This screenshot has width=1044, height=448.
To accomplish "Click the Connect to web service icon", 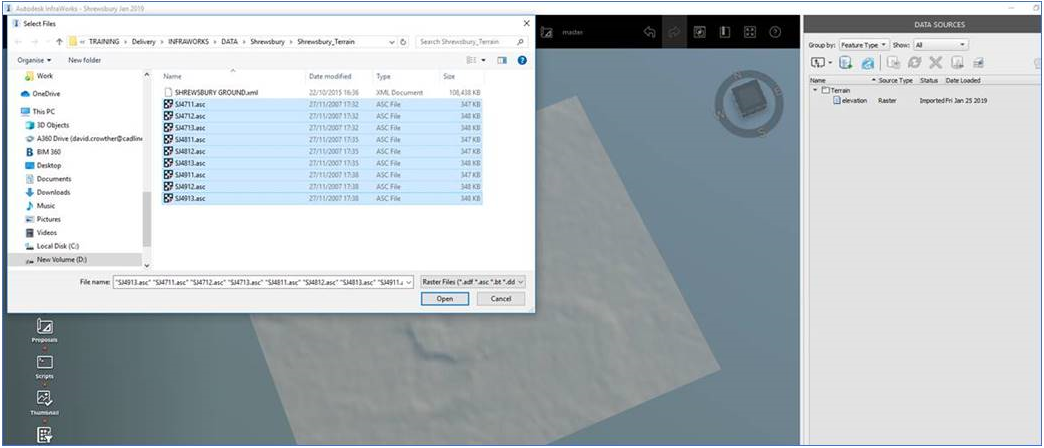I will pos(867,63).
